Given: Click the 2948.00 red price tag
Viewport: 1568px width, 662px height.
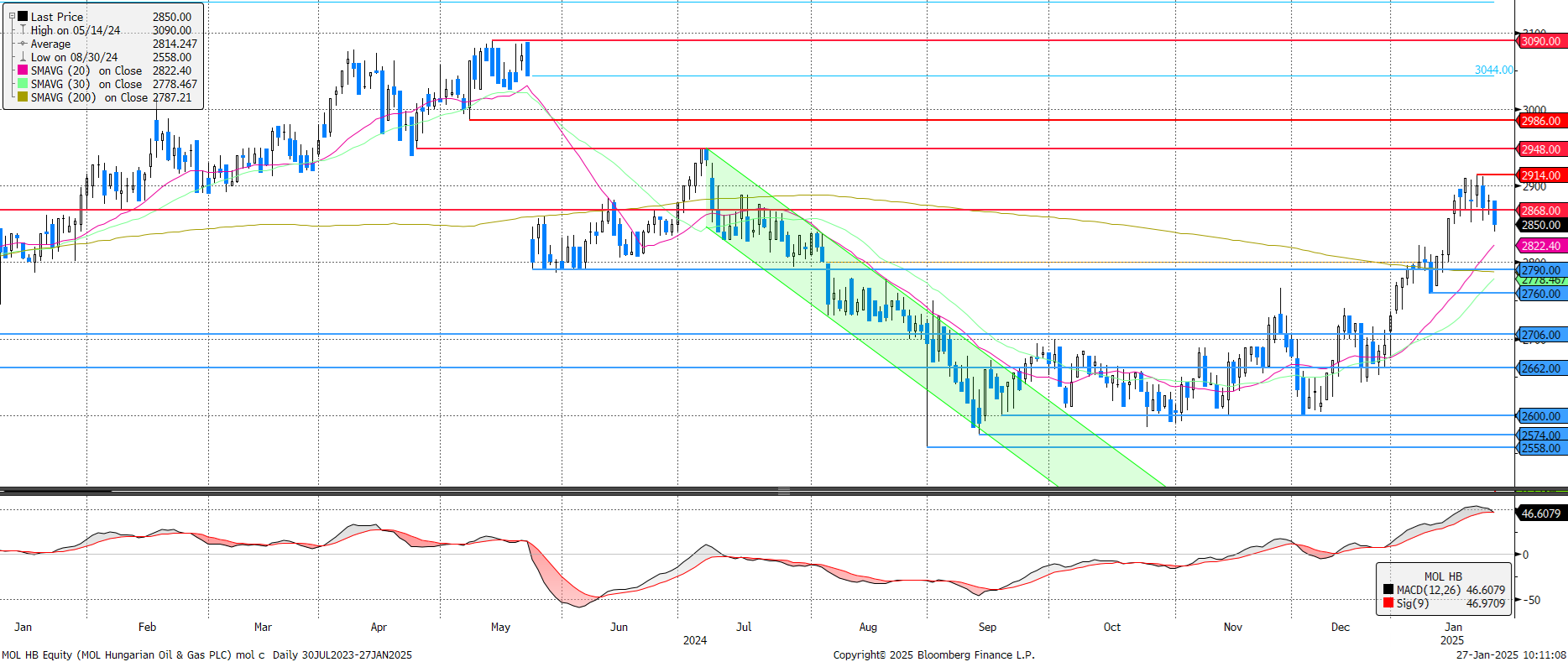Looking at the screenshot, I should (1541, 149).
